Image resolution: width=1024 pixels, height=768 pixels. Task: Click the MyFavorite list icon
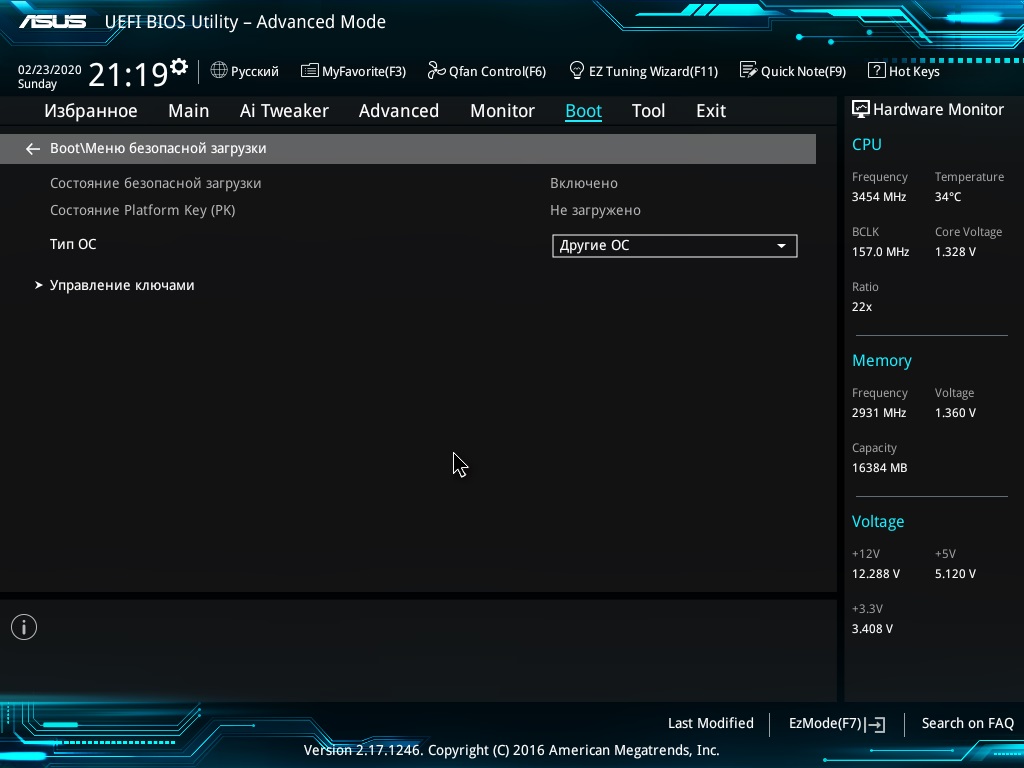(x=310, y=71)
